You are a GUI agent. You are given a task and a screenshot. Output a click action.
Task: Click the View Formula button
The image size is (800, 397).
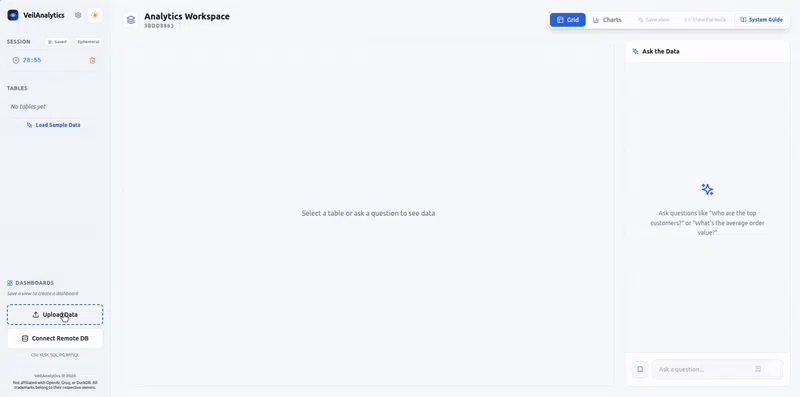[x=705, y=20]
